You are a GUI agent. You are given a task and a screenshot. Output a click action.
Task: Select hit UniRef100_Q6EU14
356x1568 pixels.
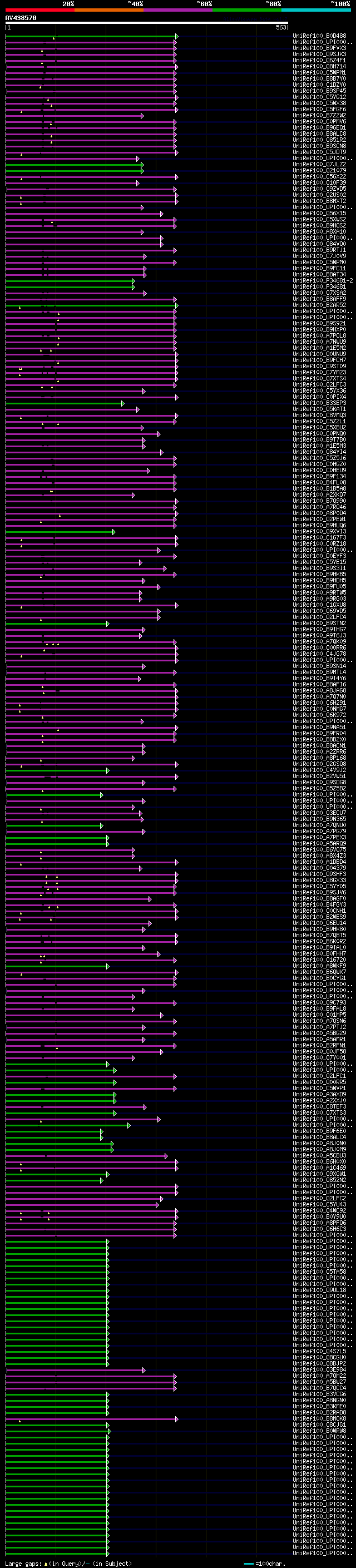319,923
